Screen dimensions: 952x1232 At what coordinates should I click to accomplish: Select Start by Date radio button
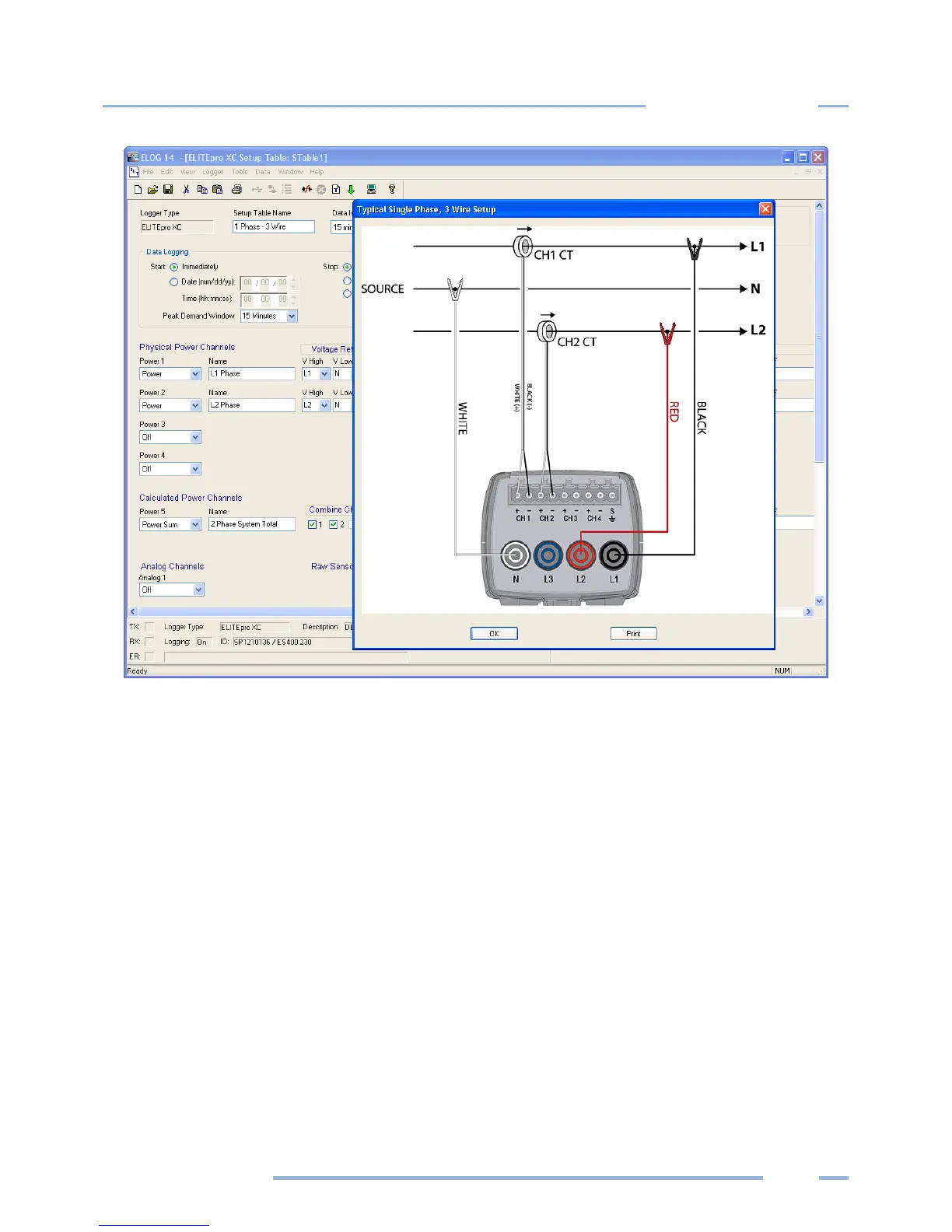click(x=174, y=282)
